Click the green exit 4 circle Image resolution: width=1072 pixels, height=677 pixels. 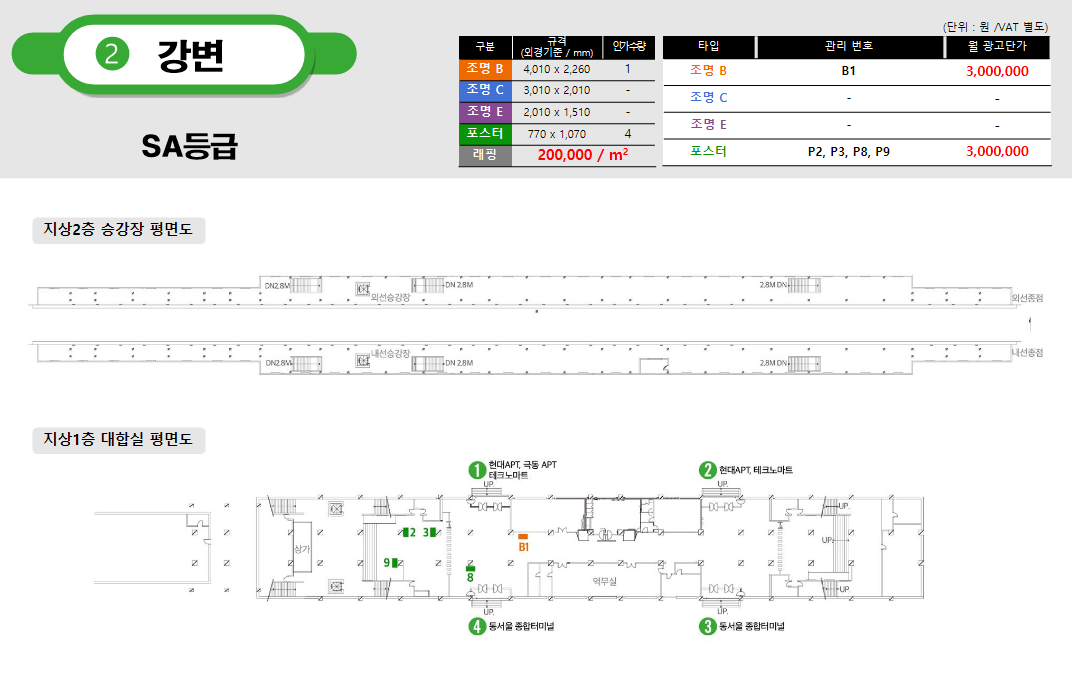[x=477, y=626]
